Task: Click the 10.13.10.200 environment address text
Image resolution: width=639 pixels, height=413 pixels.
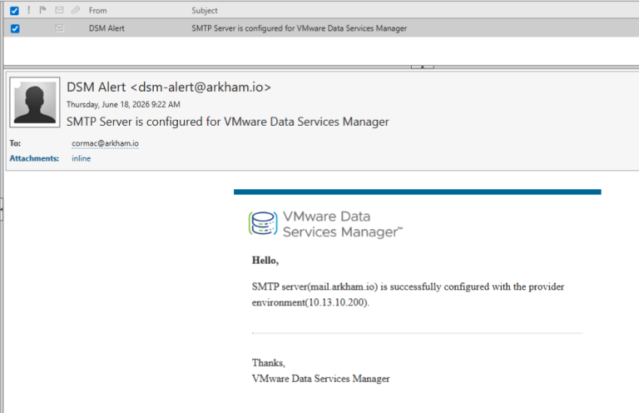Action: [x=337, y=303]
